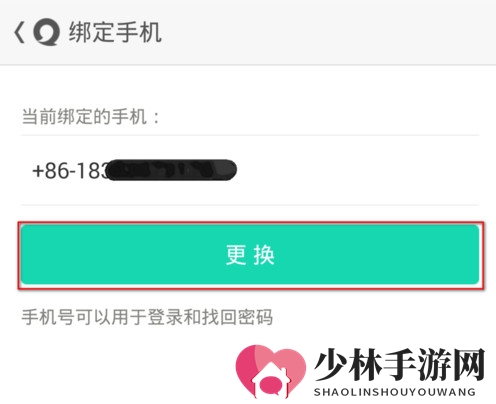Image resolution: width=496 pixels, height=404 pixels.
Task: Open the 少林手游网 watermark text
Action: point(399,365)
